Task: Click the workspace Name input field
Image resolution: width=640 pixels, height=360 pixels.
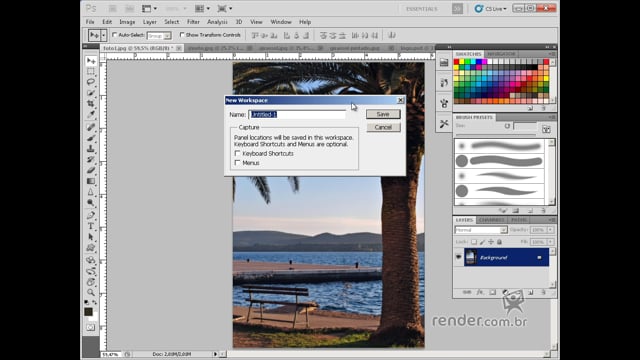Action: point(297,115)
